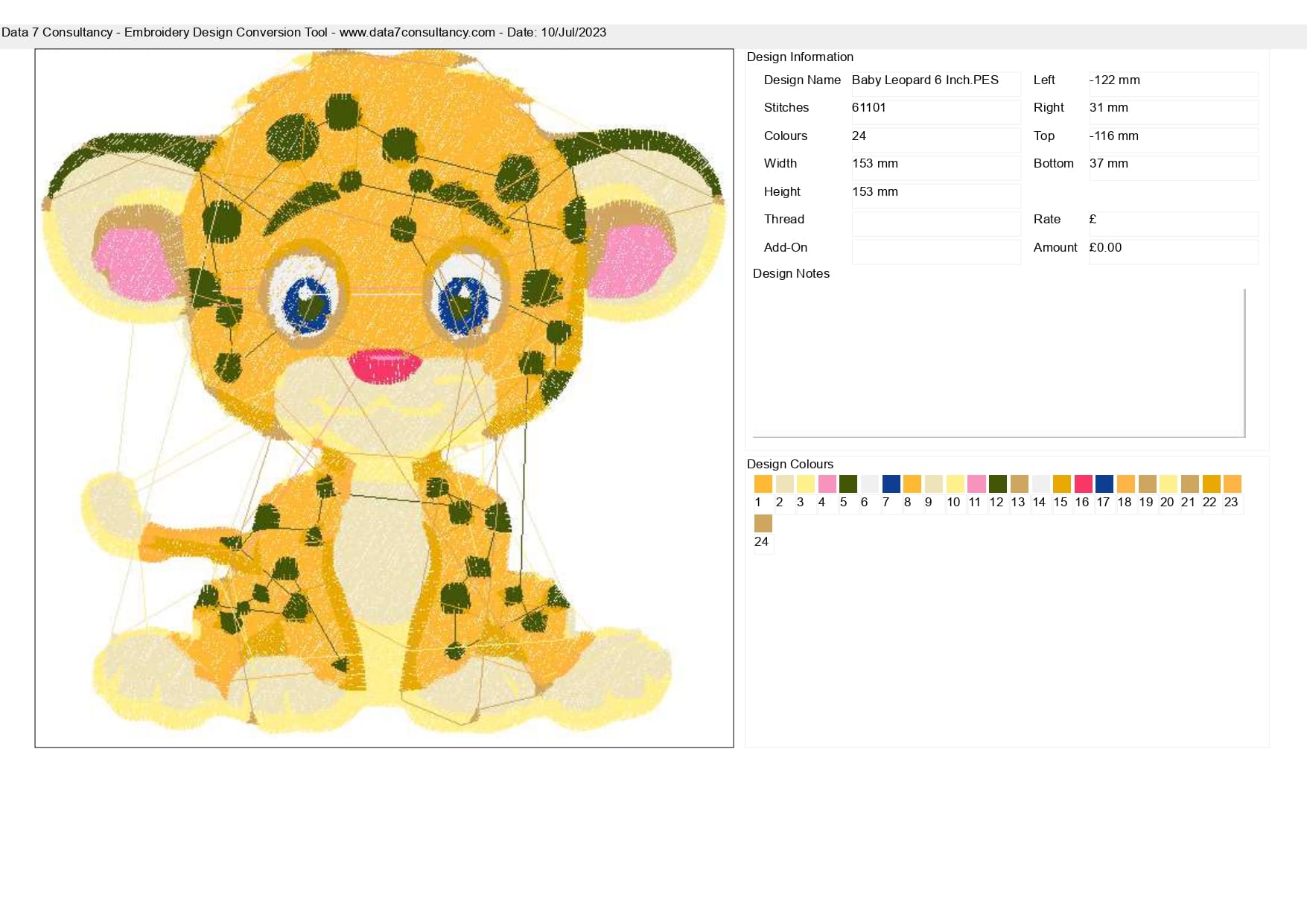Select pink colour swatch number 4

tap(827, 484)
